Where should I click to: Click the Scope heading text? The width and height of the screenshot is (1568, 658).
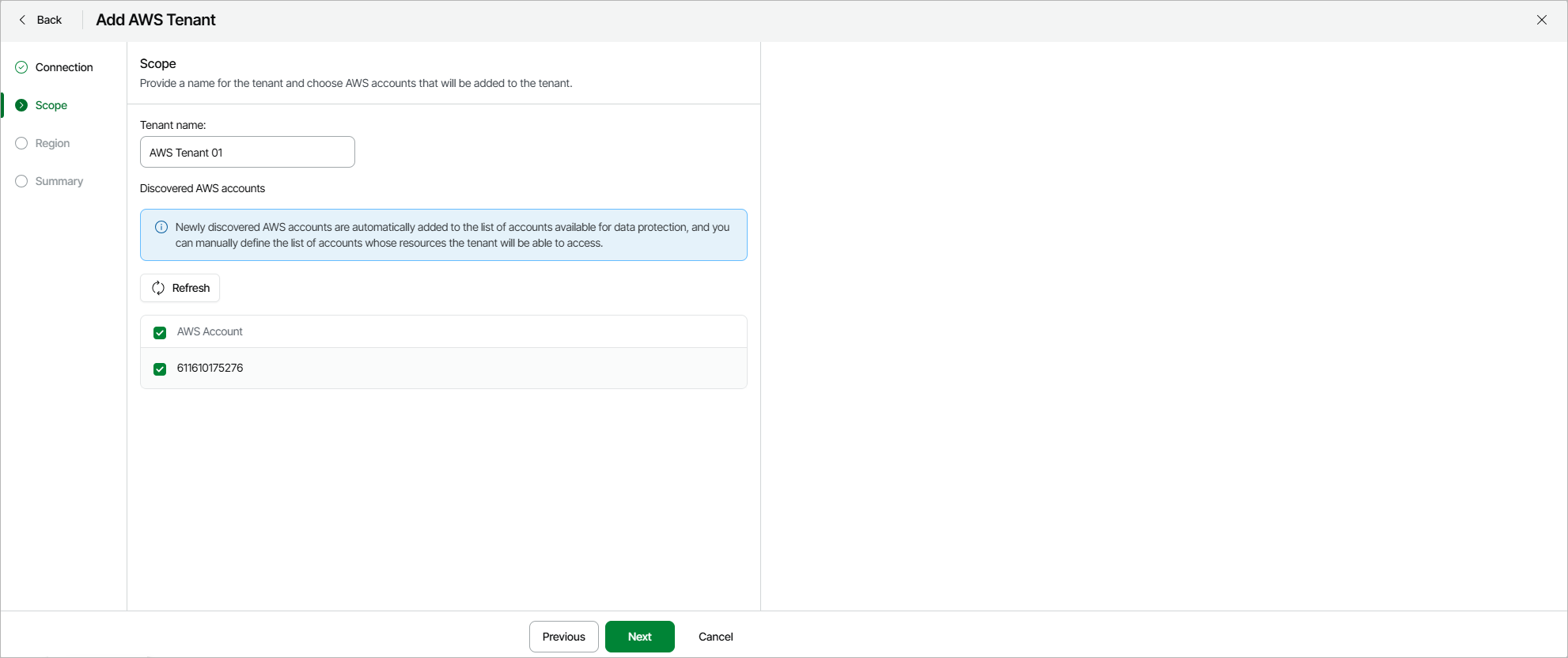point(158,63)
